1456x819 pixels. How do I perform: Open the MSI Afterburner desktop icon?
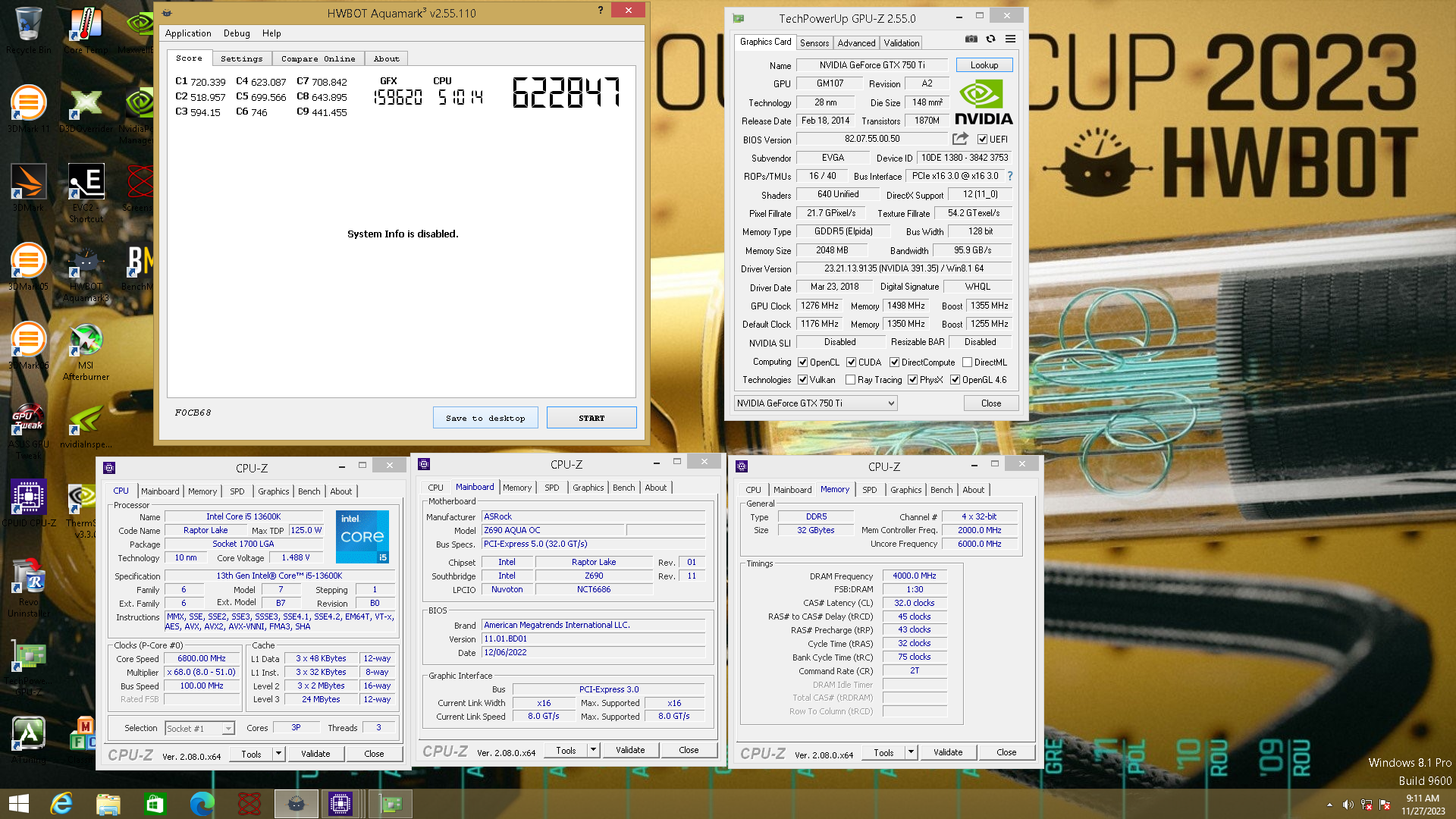[86, 352]
